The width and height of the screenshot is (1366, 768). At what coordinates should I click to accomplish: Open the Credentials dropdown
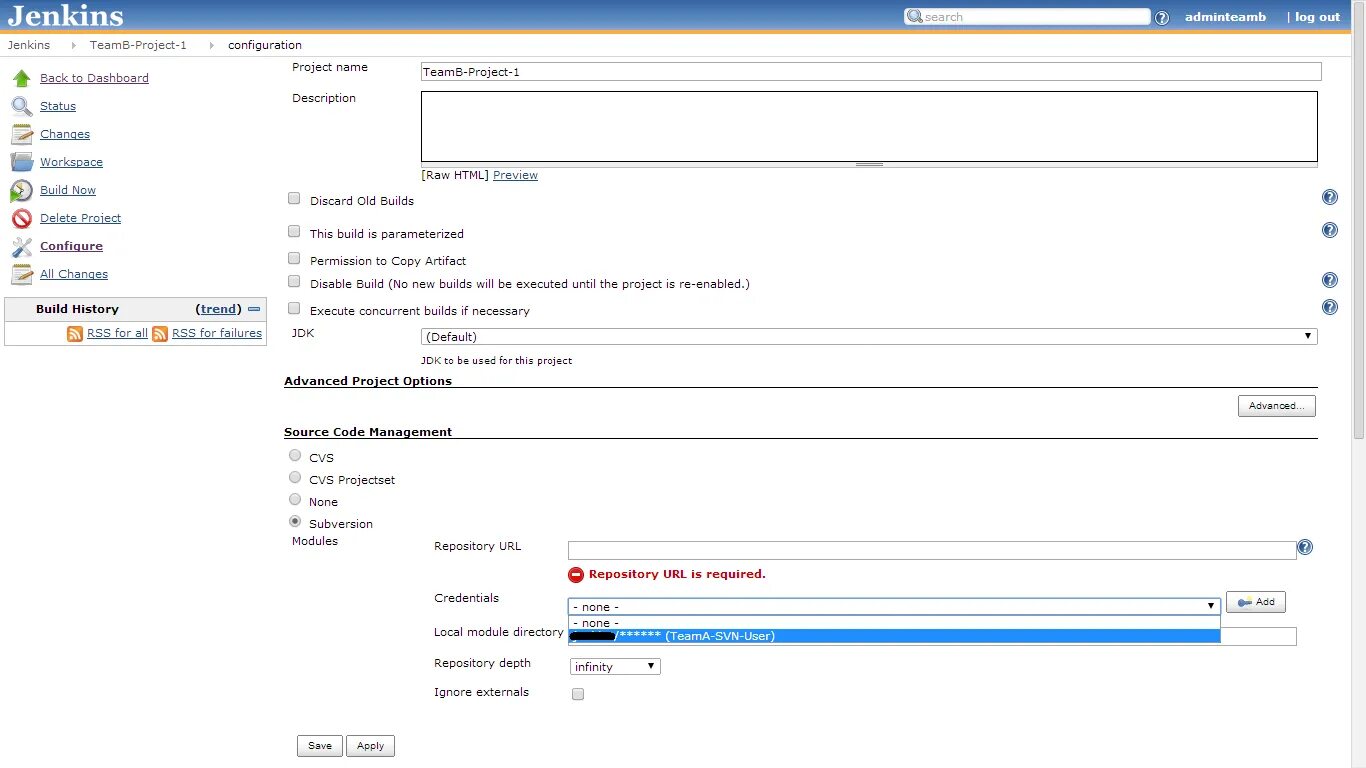coord(894,606)
